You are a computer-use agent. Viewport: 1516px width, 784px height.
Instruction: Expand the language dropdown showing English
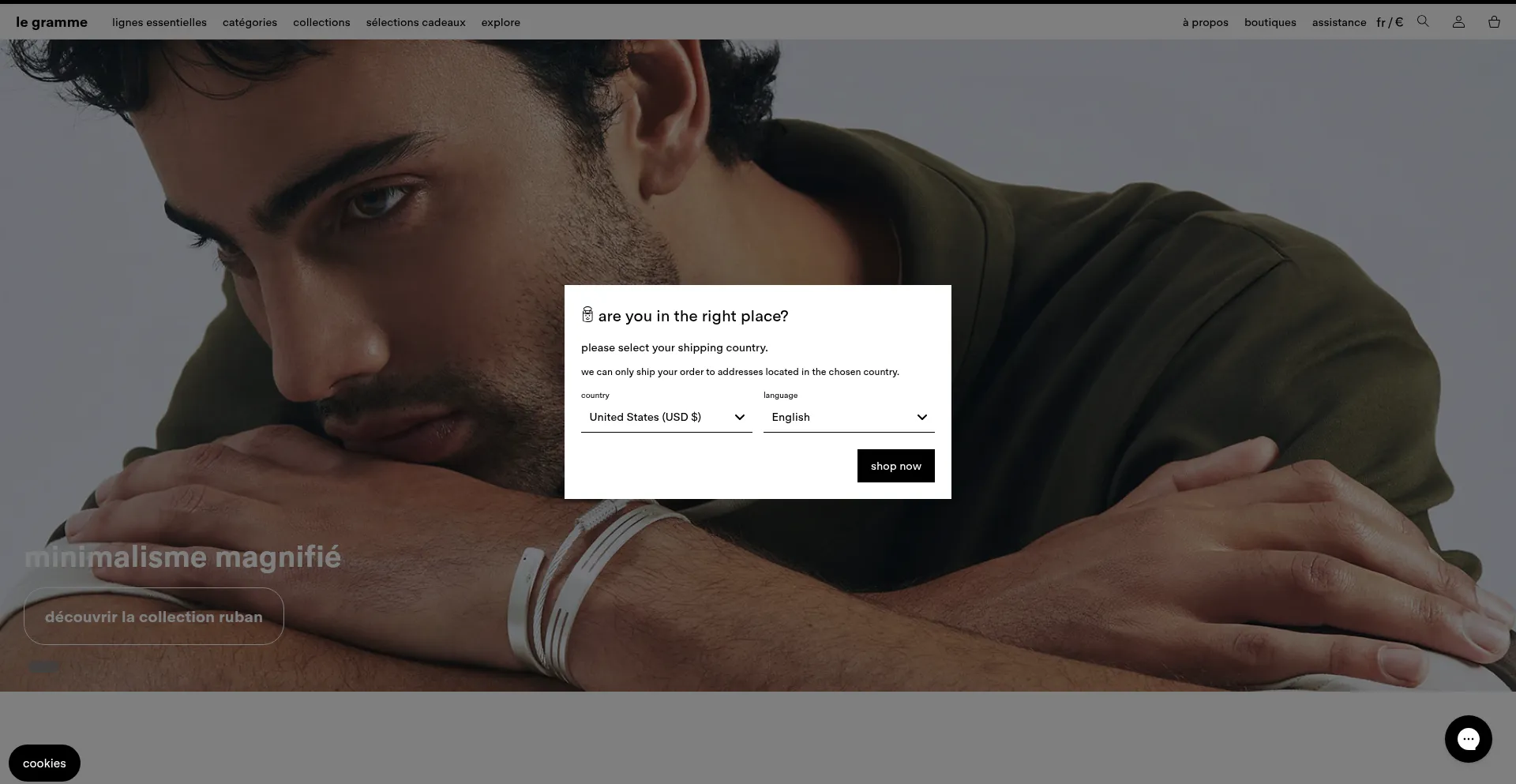point(849,417)
